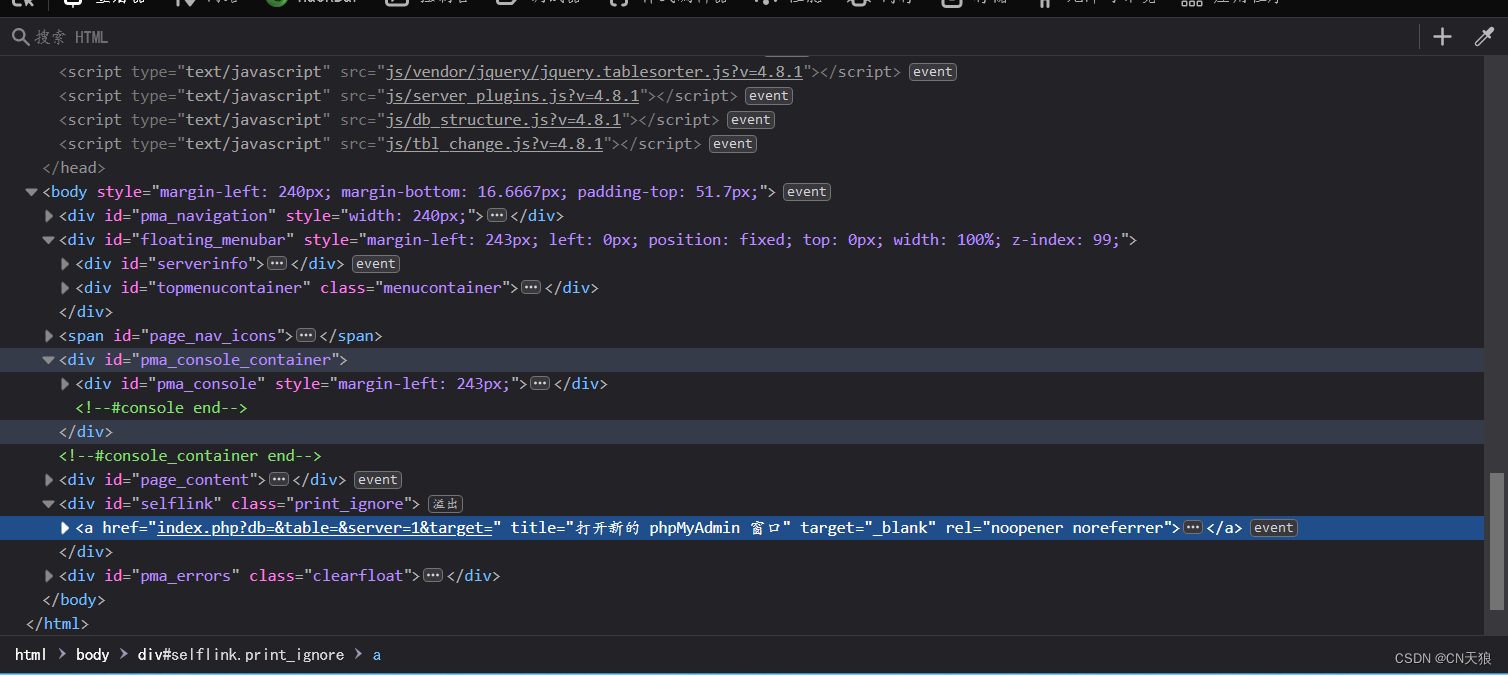Expand the pma_navigation div node
1508x675 pixels.
click(49, 216)
